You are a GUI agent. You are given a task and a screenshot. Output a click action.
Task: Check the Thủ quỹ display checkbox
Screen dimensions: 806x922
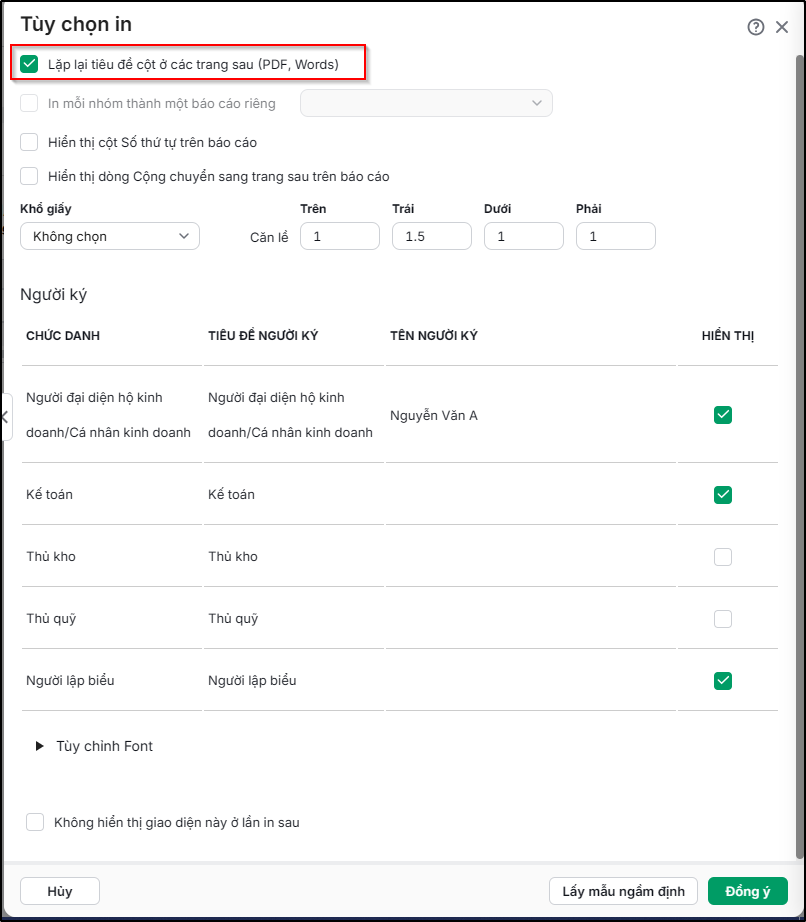coord(723,619)
